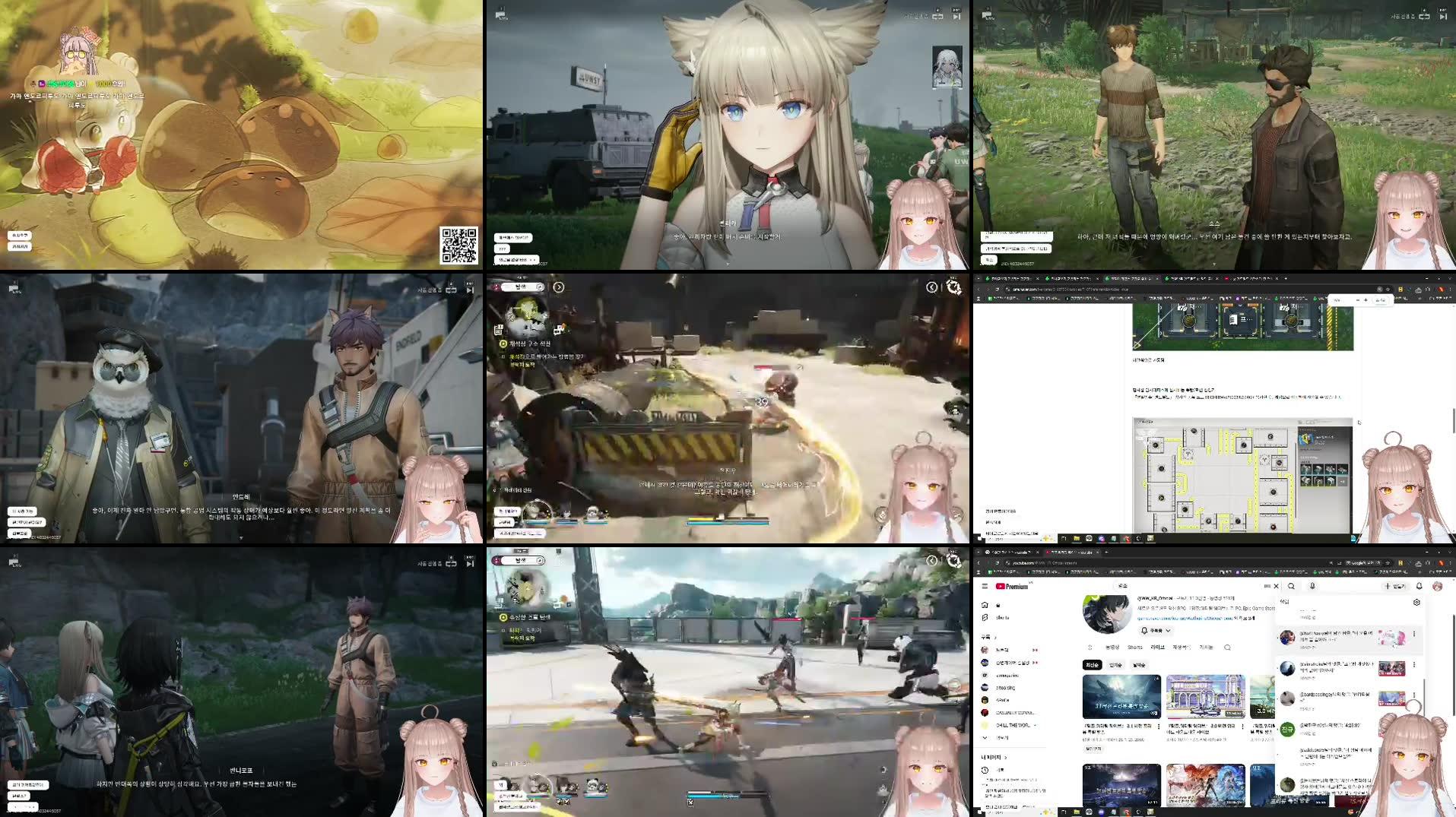Click the voice search microphone icon
Viewport: 1456px width, 817px height.
(x=1312, y=586)
